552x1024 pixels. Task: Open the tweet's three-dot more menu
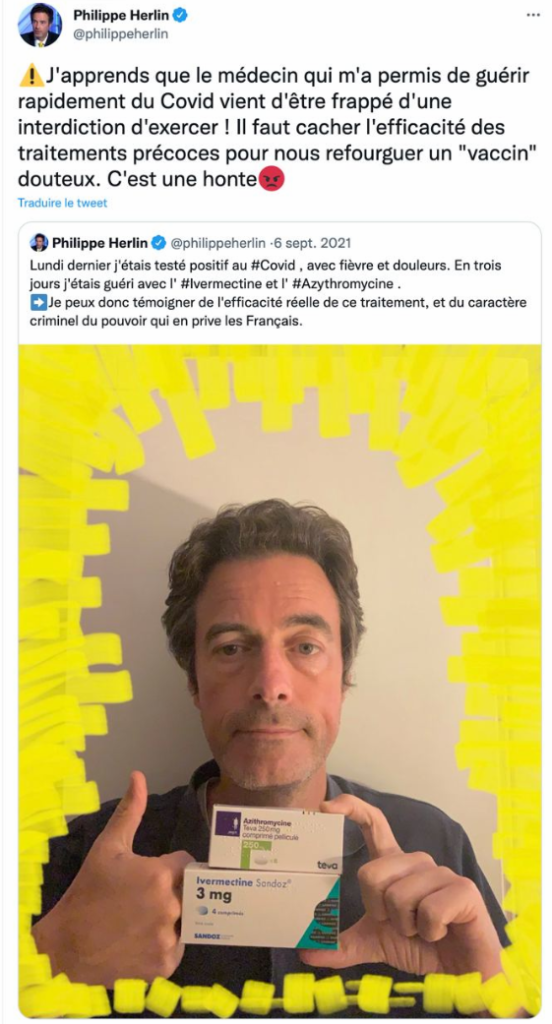click(x=533, y=14)
